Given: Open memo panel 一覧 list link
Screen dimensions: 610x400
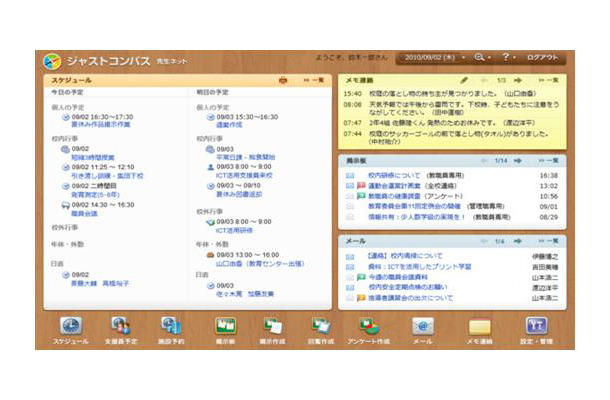Looking at the screenshot, I should 549,80.
